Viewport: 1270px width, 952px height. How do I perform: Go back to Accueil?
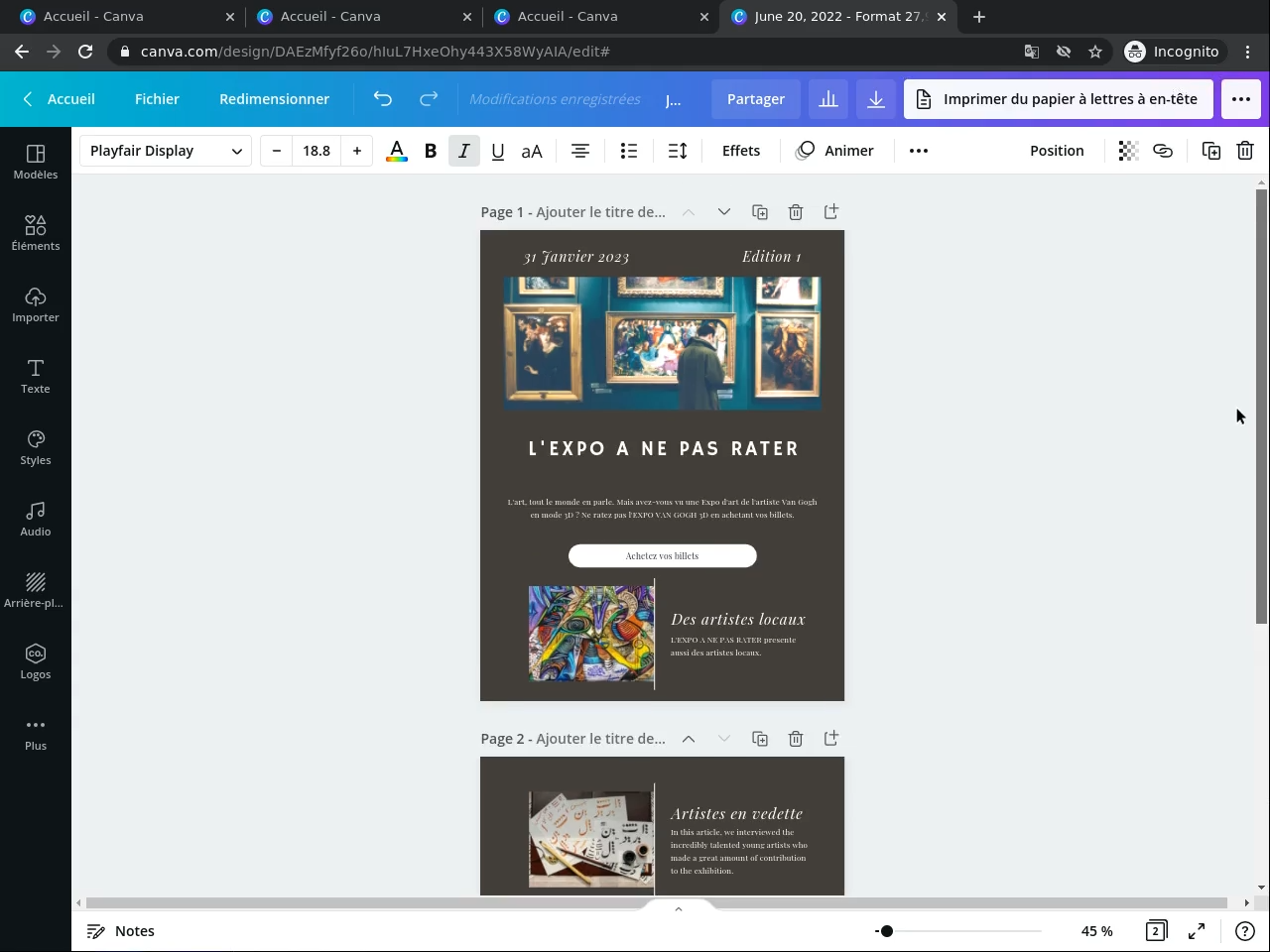tap(60, 99)
